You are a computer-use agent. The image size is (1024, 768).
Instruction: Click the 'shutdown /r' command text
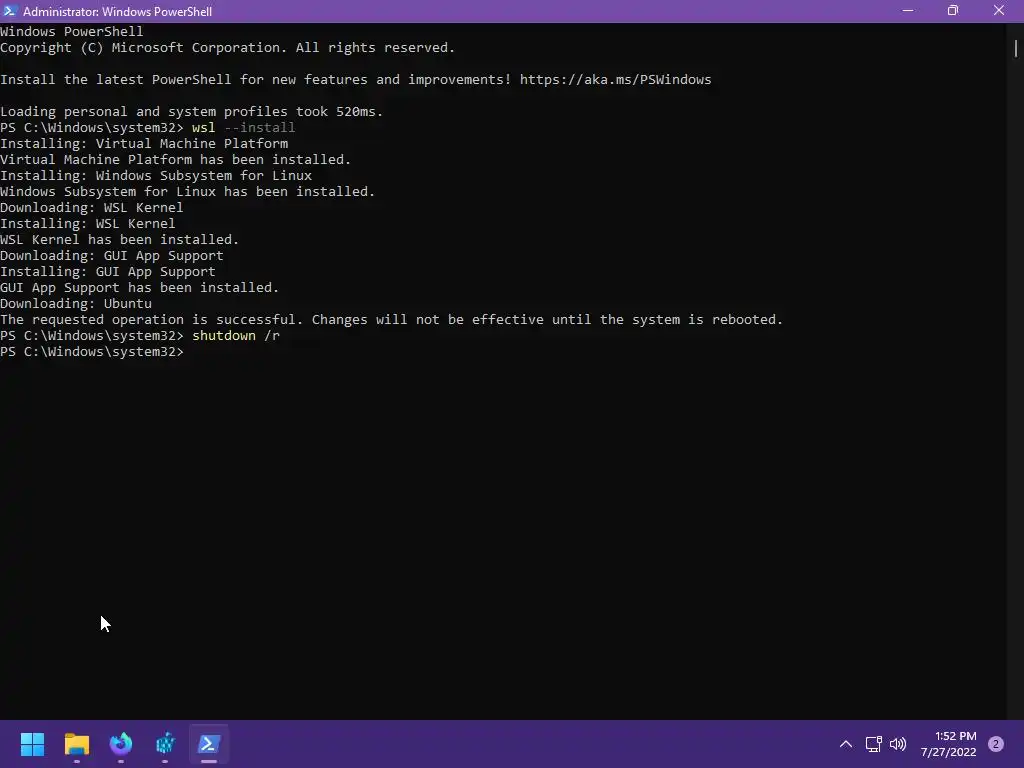point(236,336)
